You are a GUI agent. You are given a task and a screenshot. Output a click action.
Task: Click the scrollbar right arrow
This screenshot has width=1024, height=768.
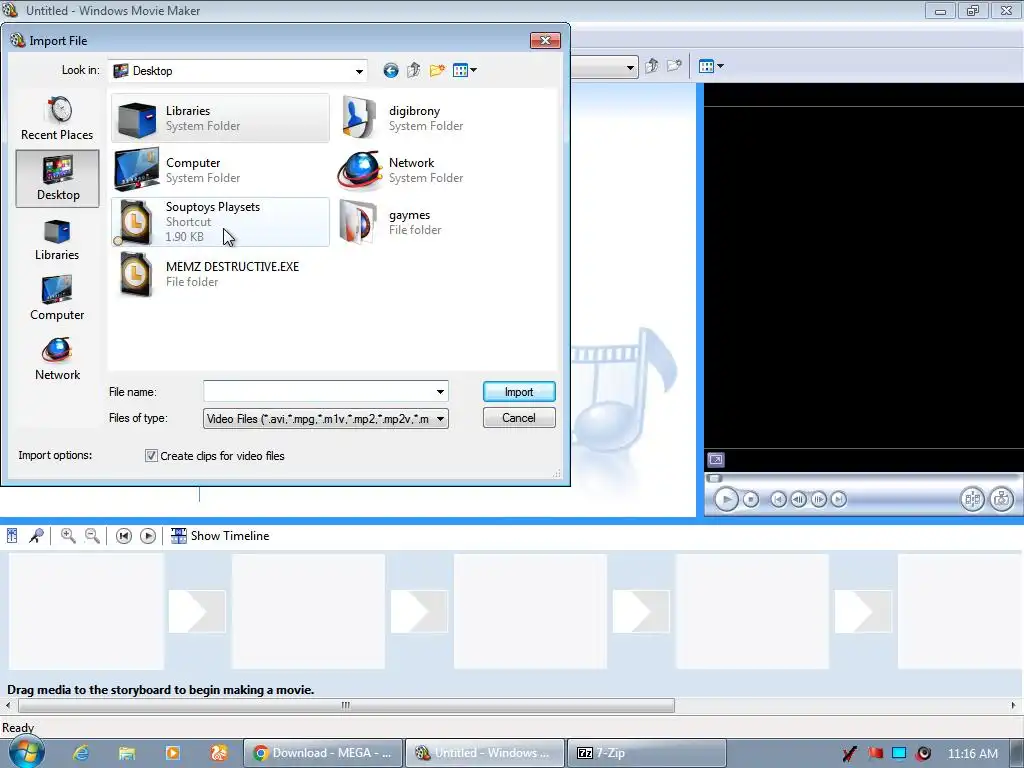coord(1014,705)
